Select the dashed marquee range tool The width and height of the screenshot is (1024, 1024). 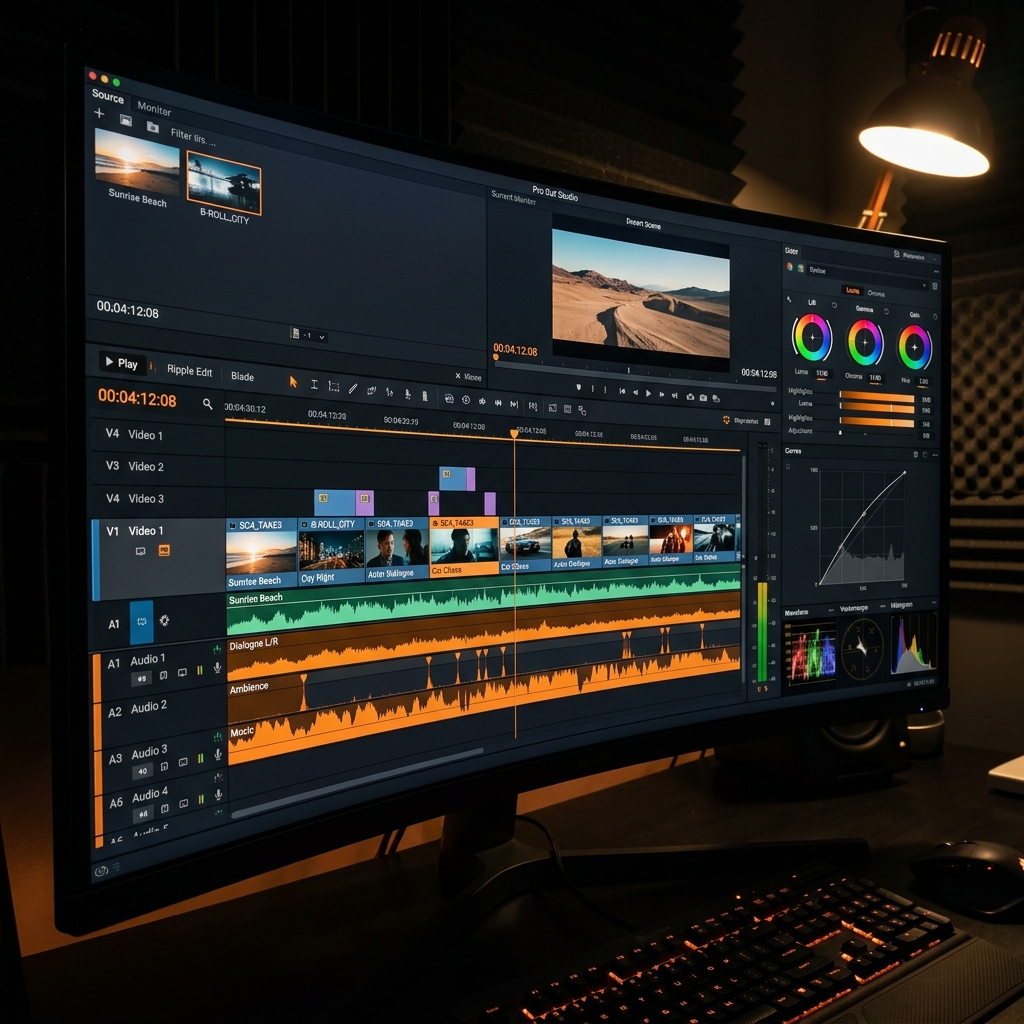pyautogui.click(x=334, y=387)
